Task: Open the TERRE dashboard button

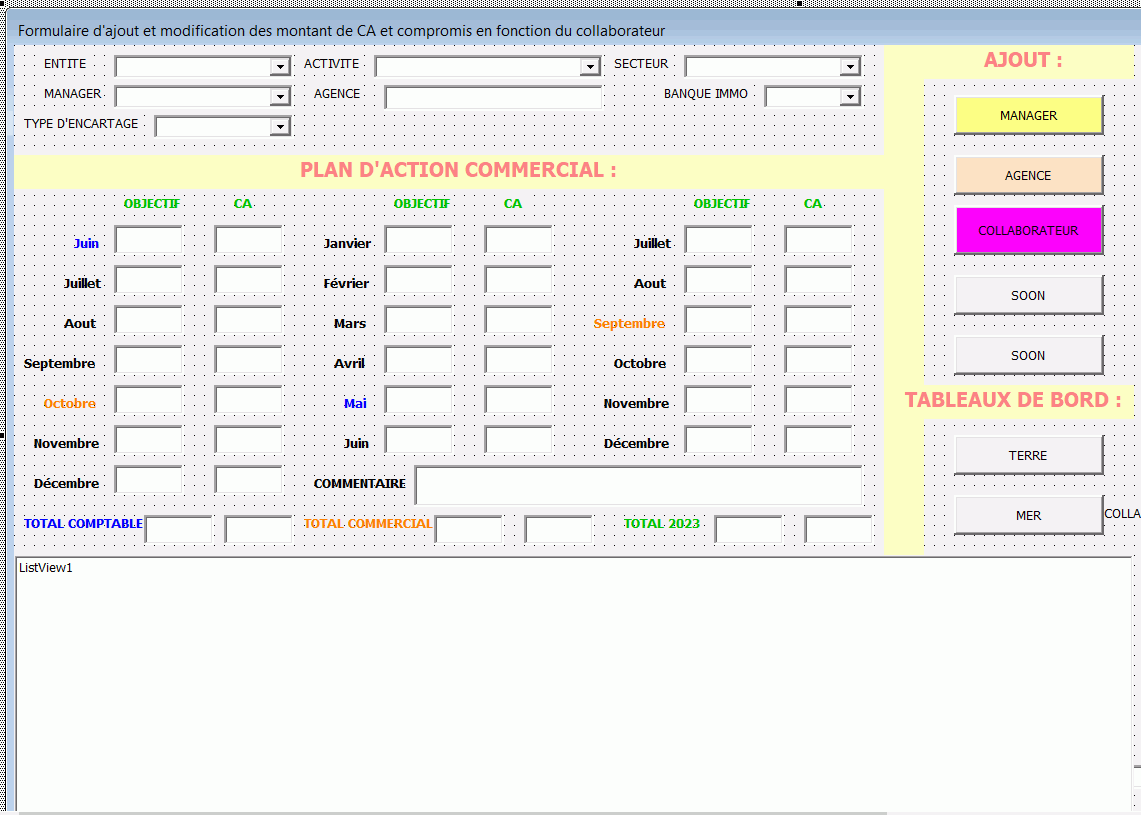Action: (x=1028, y=456)
